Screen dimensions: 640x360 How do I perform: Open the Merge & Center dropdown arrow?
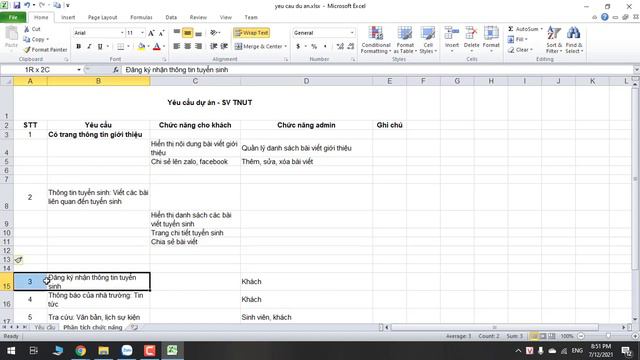286,47
